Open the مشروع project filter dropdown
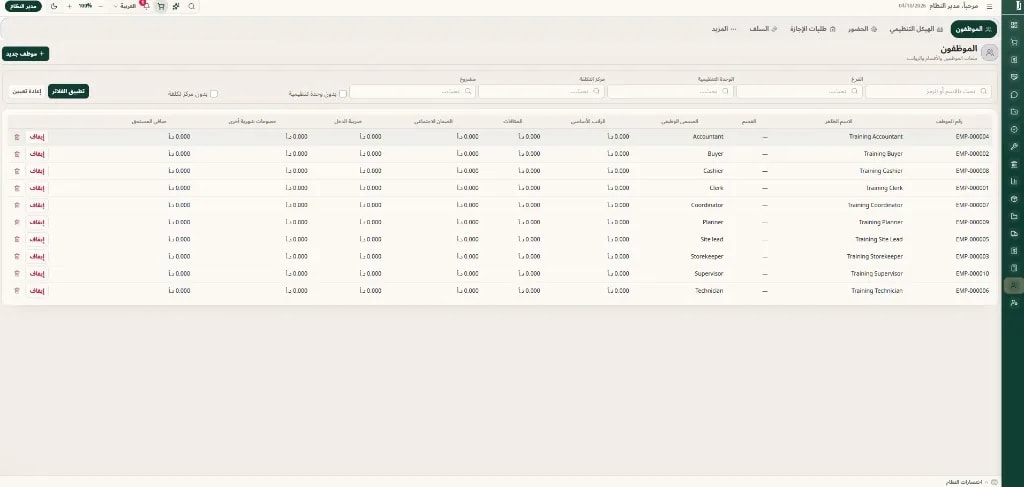 pyautogui.click(x=412, y=91)
